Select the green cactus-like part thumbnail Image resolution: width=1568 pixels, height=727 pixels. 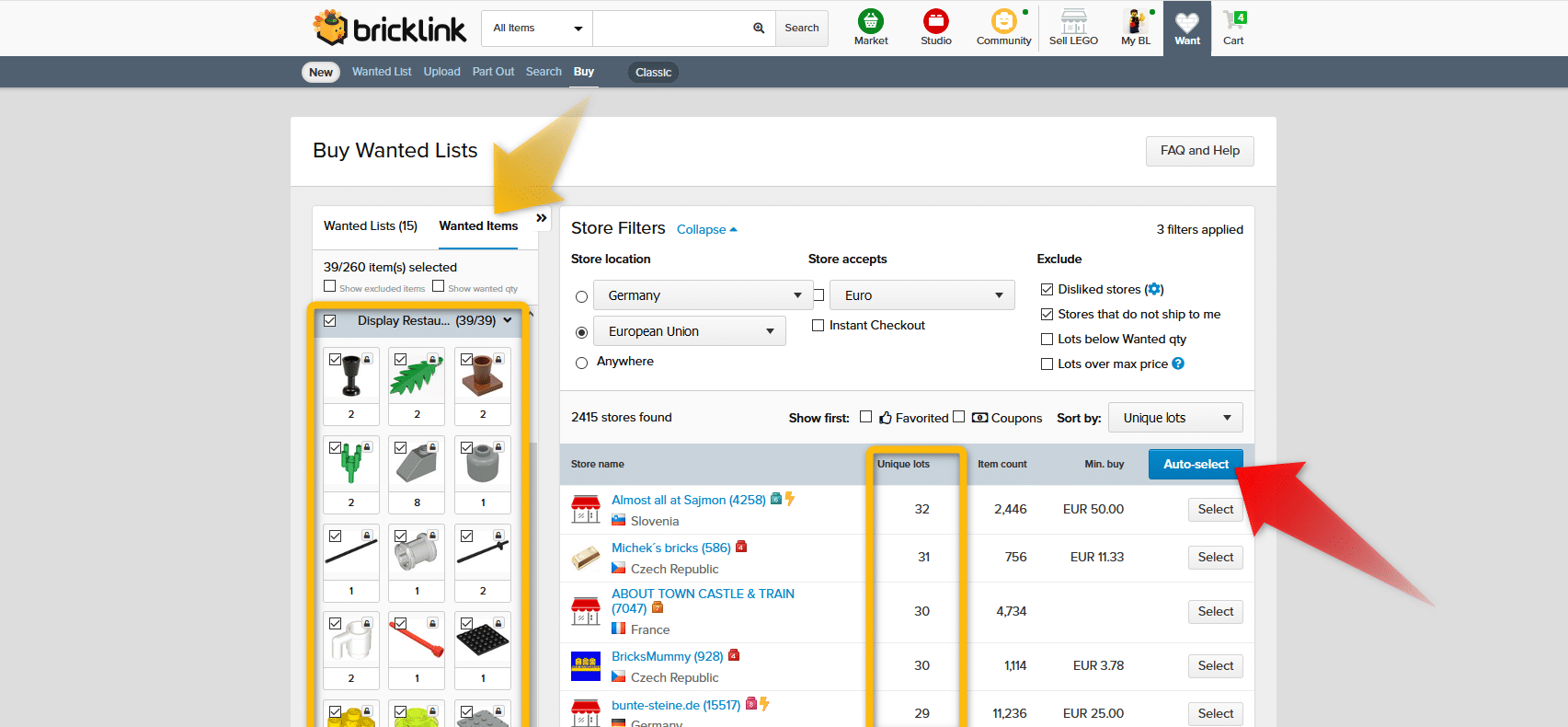coord(351,464)
